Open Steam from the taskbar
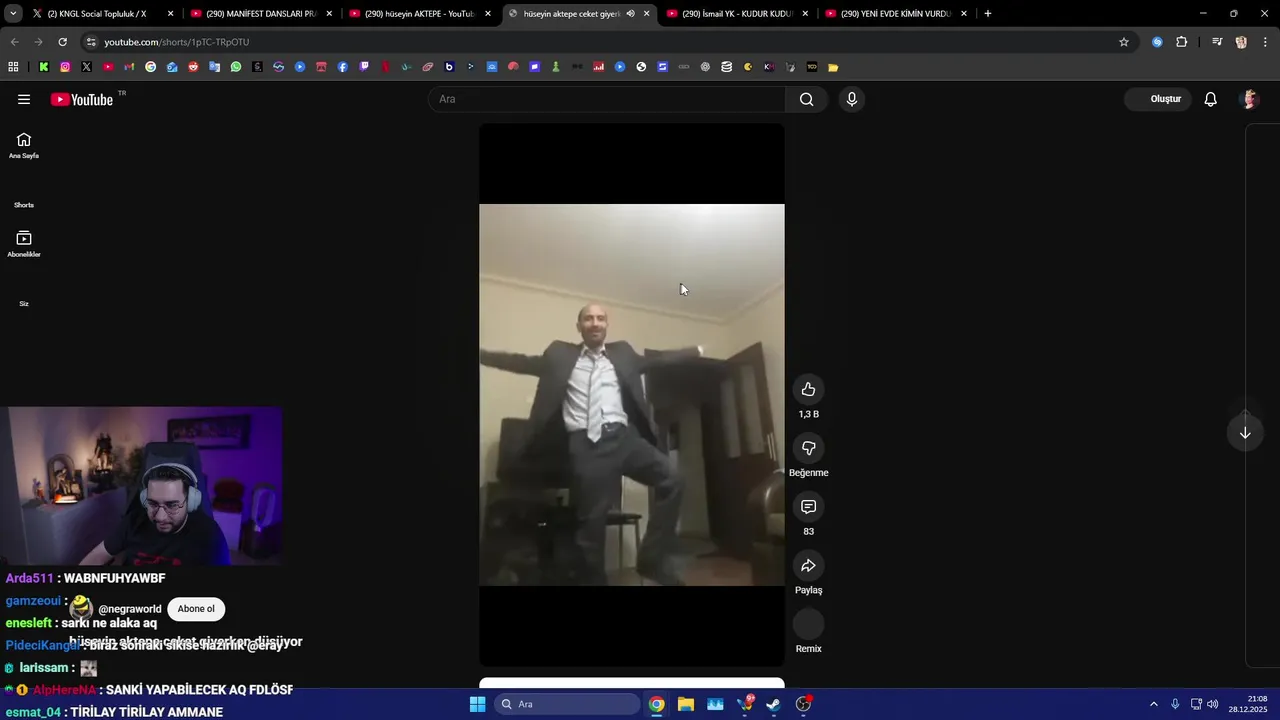This screenshot has height=720, width=1280. pyautogui.click(x=774, y=704)
